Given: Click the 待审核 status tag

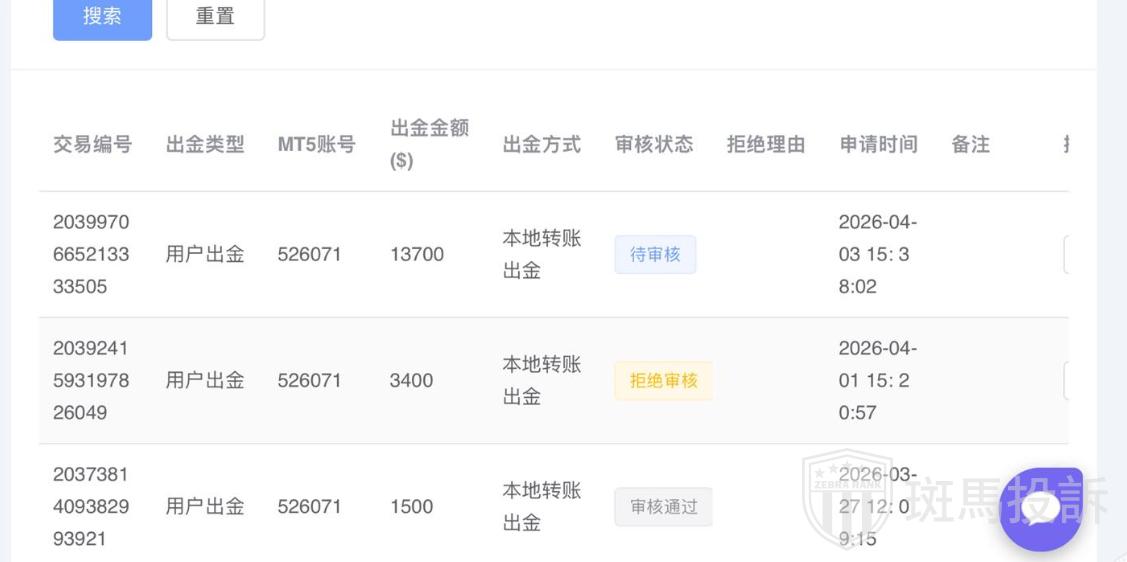Looking at the screenshot, I should (x=655, y=255).
